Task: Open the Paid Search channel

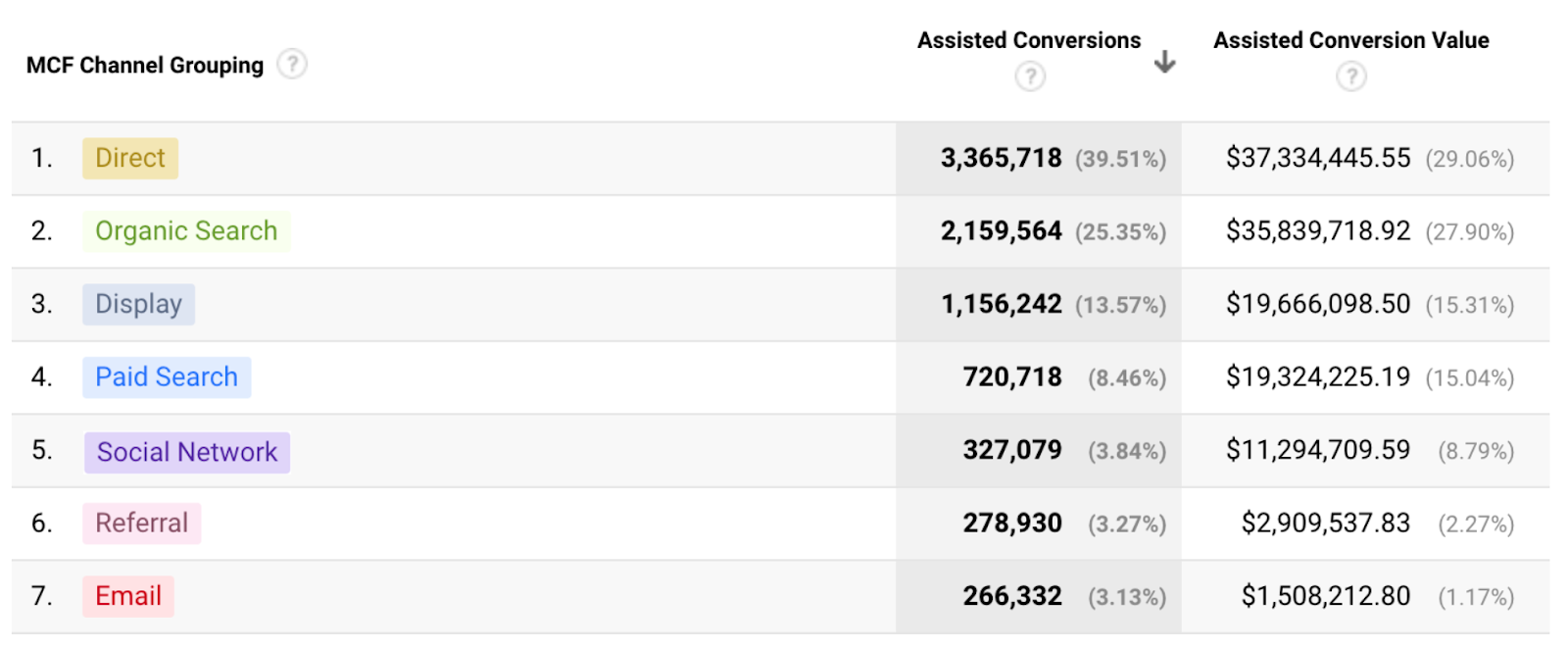Action: pos(167,377)
